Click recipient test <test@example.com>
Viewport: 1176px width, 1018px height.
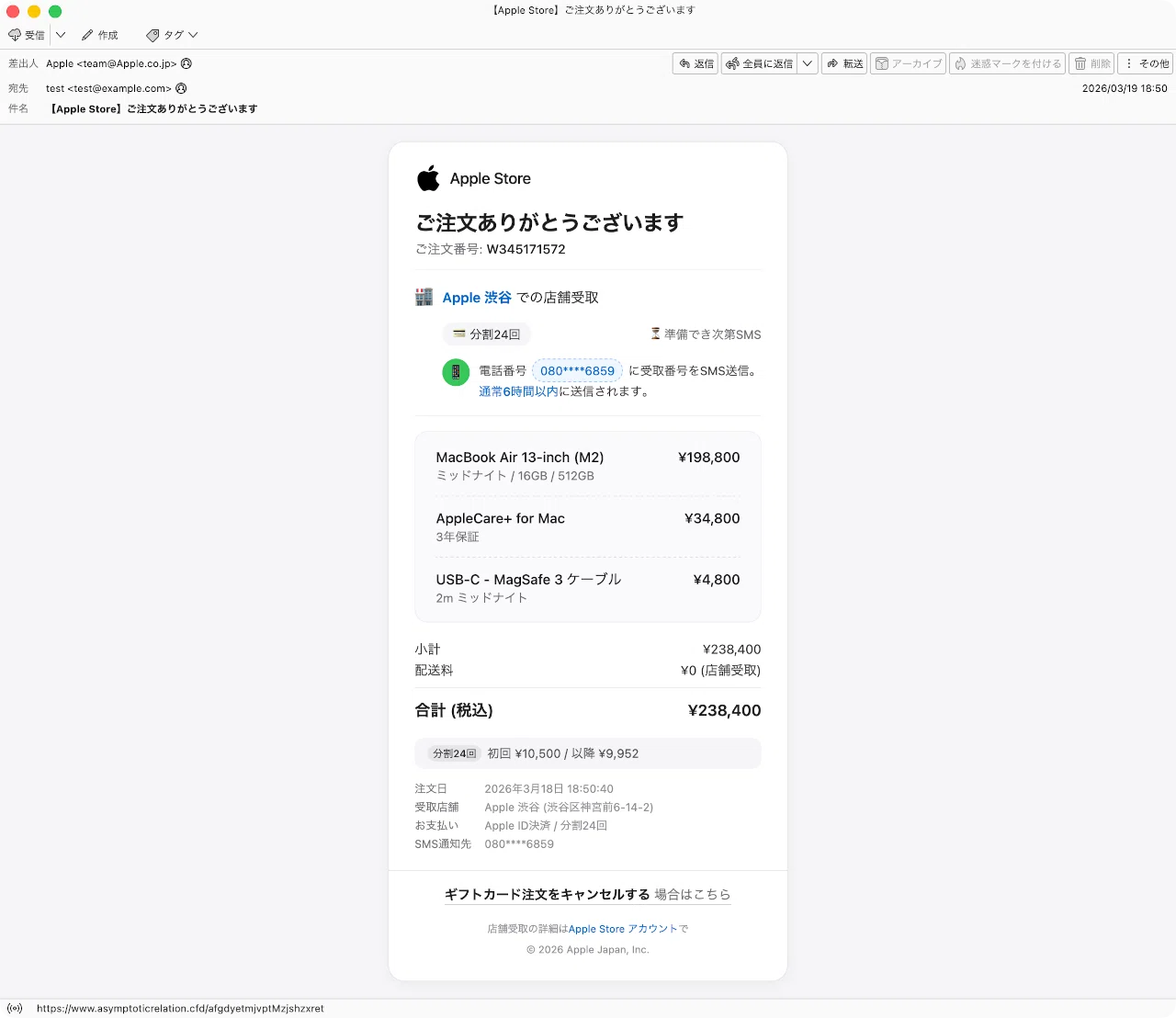108,88
